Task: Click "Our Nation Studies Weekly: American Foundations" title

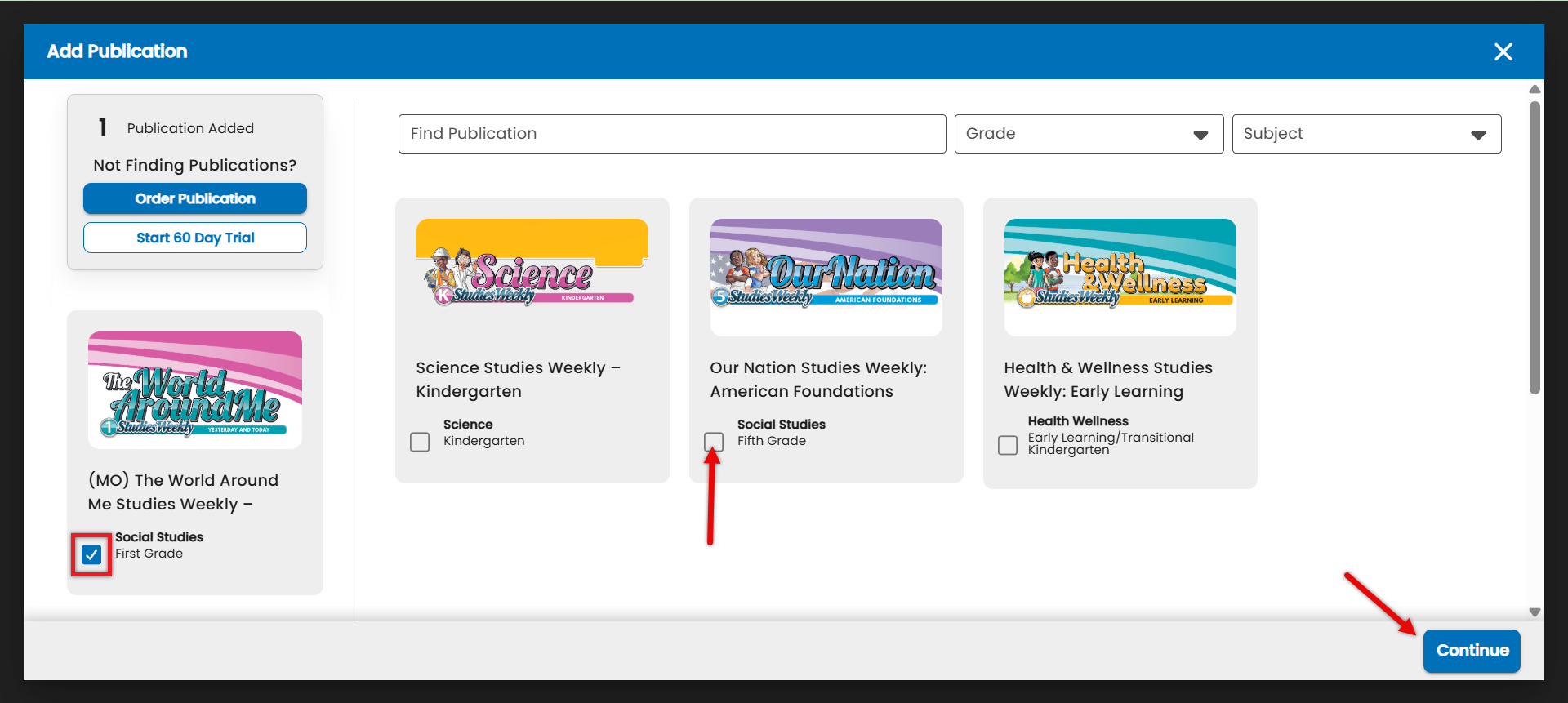Action: 818,380
